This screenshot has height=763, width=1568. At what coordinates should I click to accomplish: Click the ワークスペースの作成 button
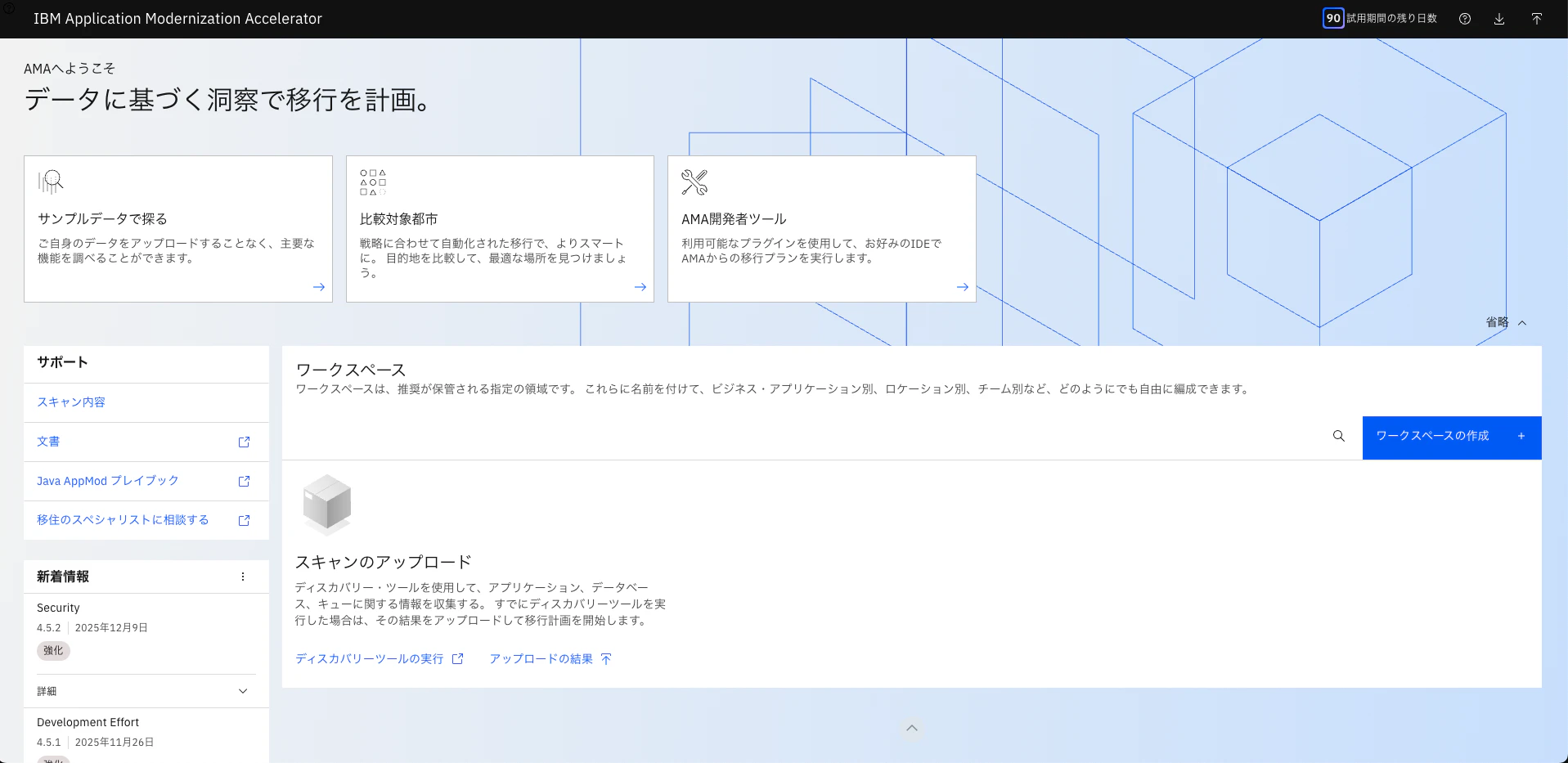(1452, 438)
